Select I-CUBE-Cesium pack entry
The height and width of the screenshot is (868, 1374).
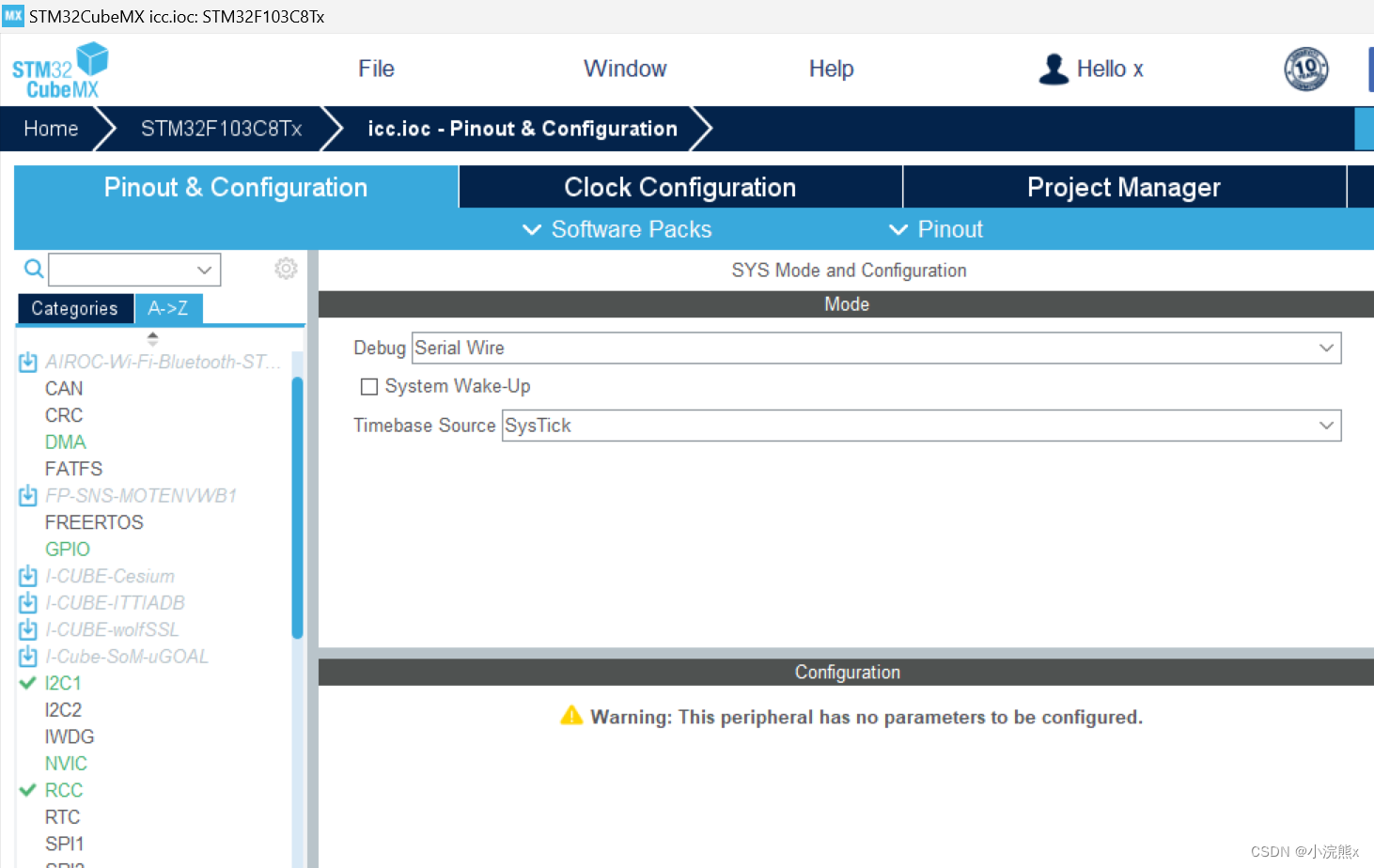click(x=110, y=576)
